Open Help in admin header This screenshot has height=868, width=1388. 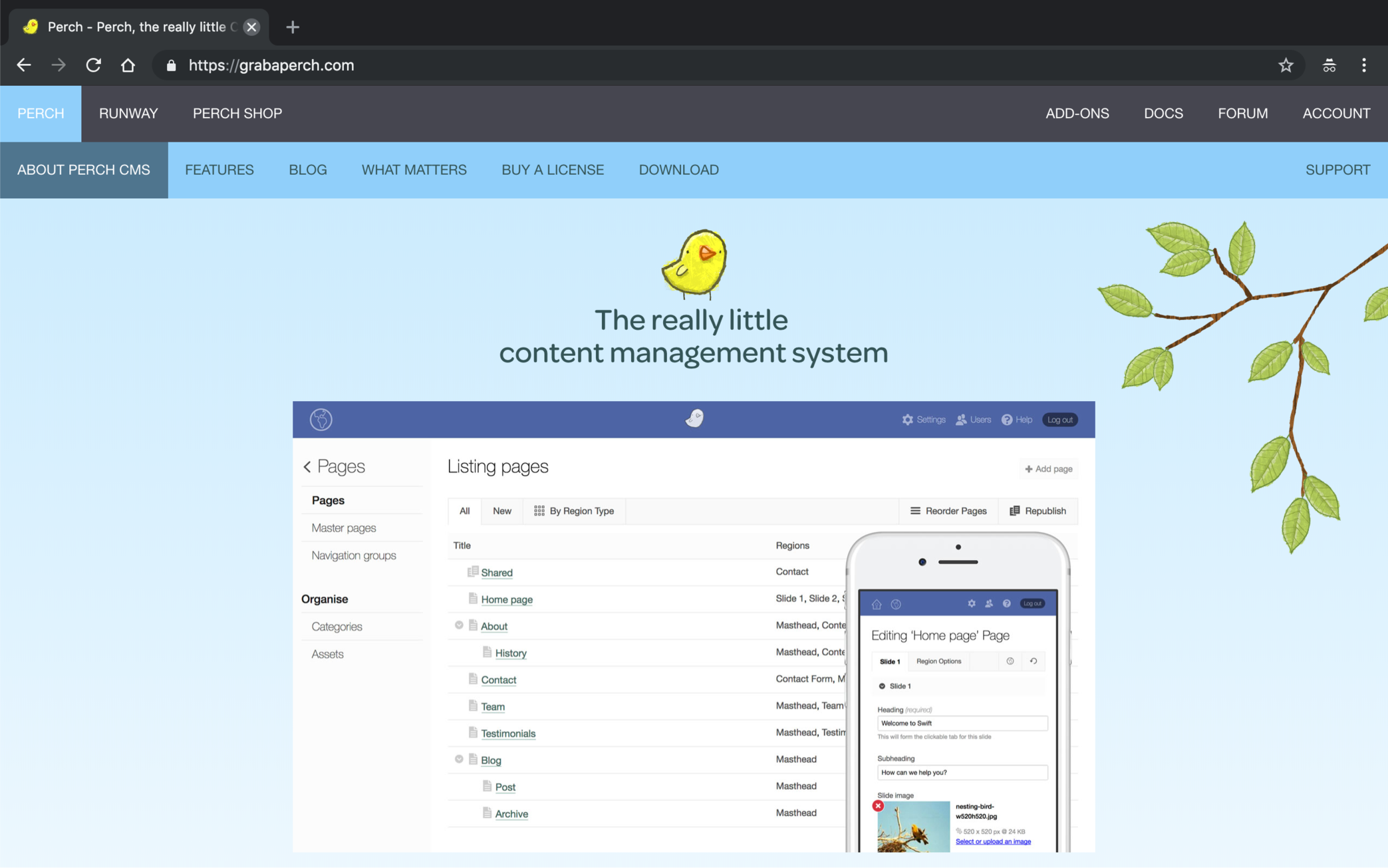point(1017,420)
